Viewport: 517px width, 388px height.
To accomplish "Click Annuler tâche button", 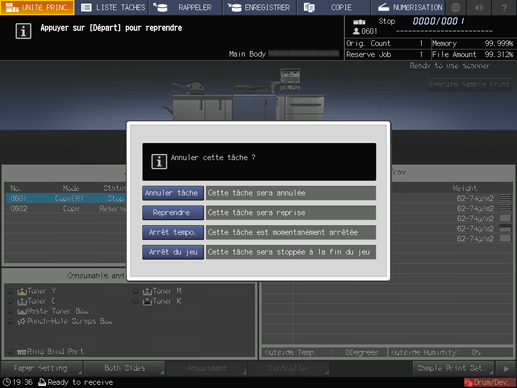I will click(x=173, y=193).
